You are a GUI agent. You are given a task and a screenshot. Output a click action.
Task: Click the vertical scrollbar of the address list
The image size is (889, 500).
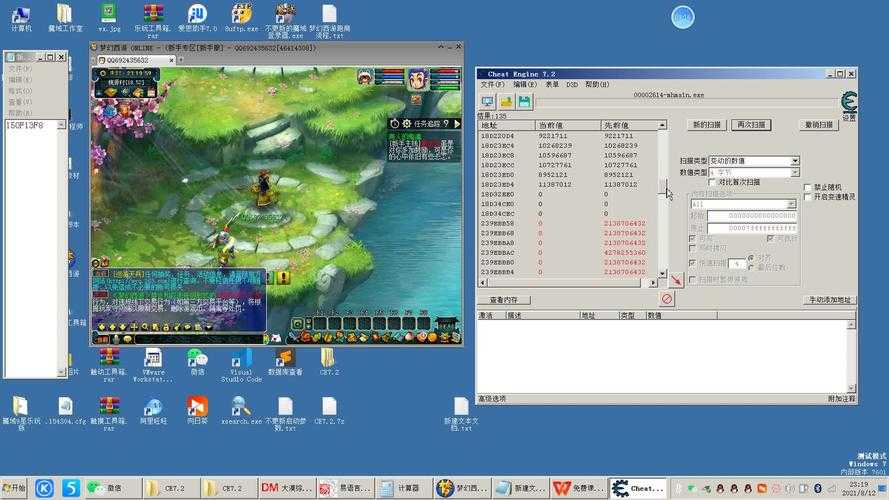(x=662, y=200)
